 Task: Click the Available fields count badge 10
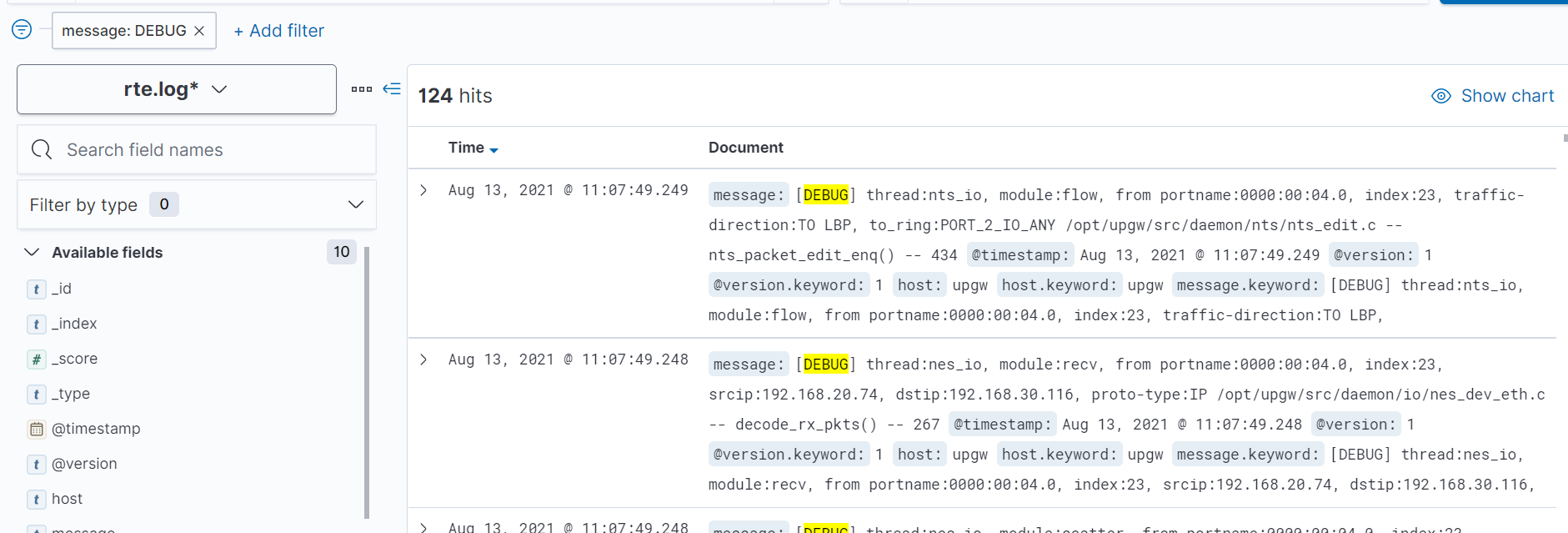tap(342, 252)
